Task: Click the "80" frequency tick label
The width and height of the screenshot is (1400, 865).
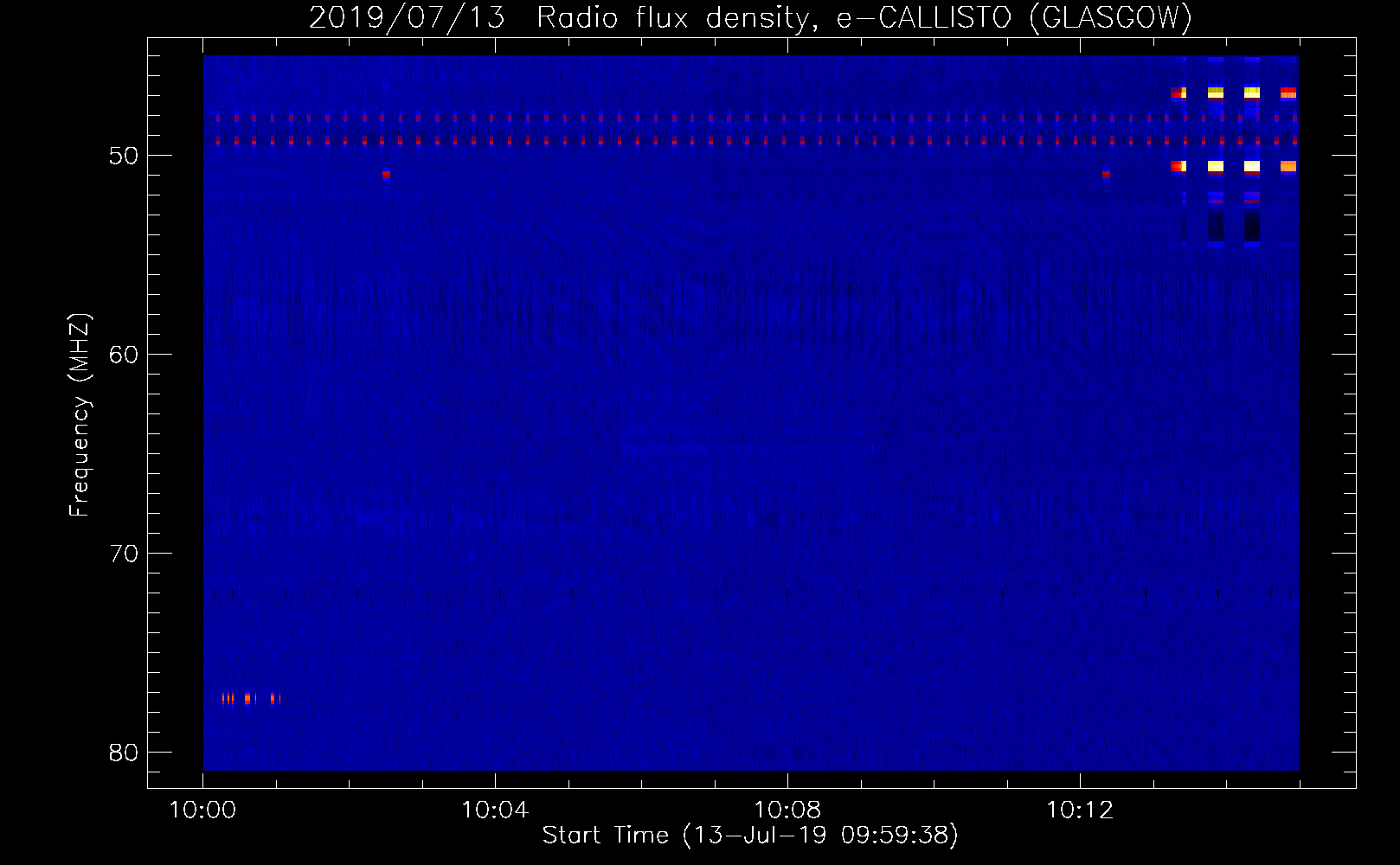Action: click(124, 753)
